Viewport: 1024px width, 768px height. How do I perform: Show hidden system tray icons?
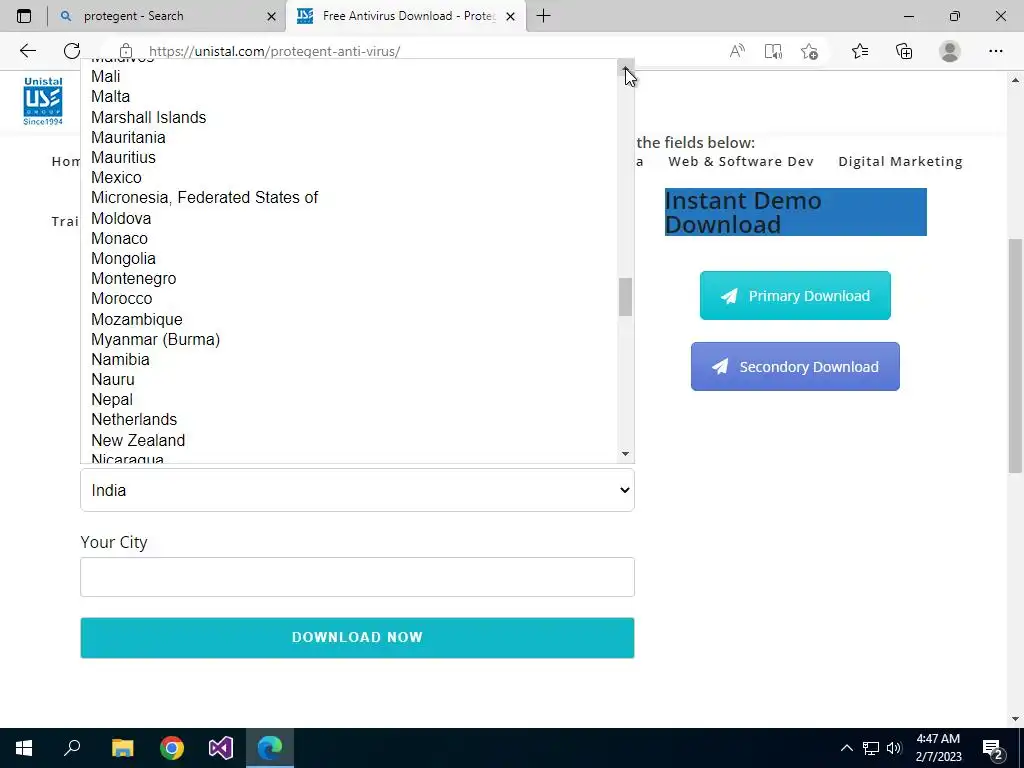[x=846, y=748]
